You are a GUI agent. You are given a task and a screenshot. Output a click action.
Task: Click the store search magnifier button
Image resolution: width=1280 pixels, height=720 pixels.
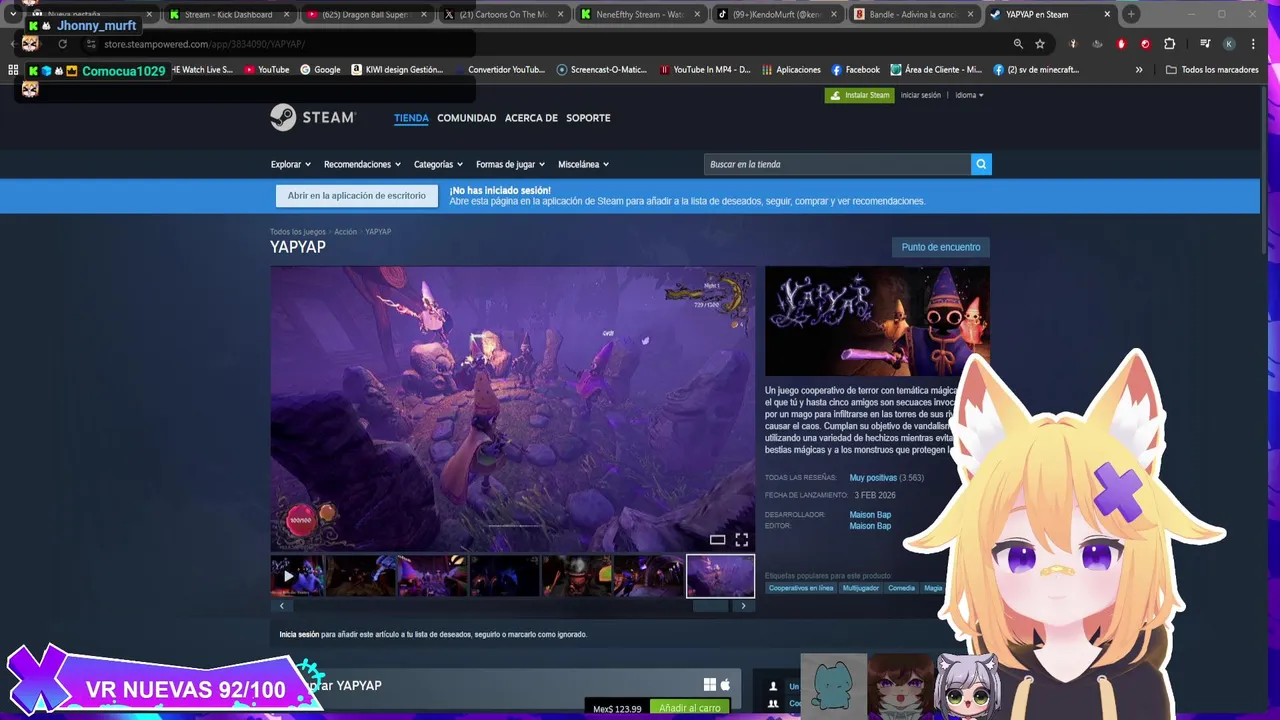point(981,164)
